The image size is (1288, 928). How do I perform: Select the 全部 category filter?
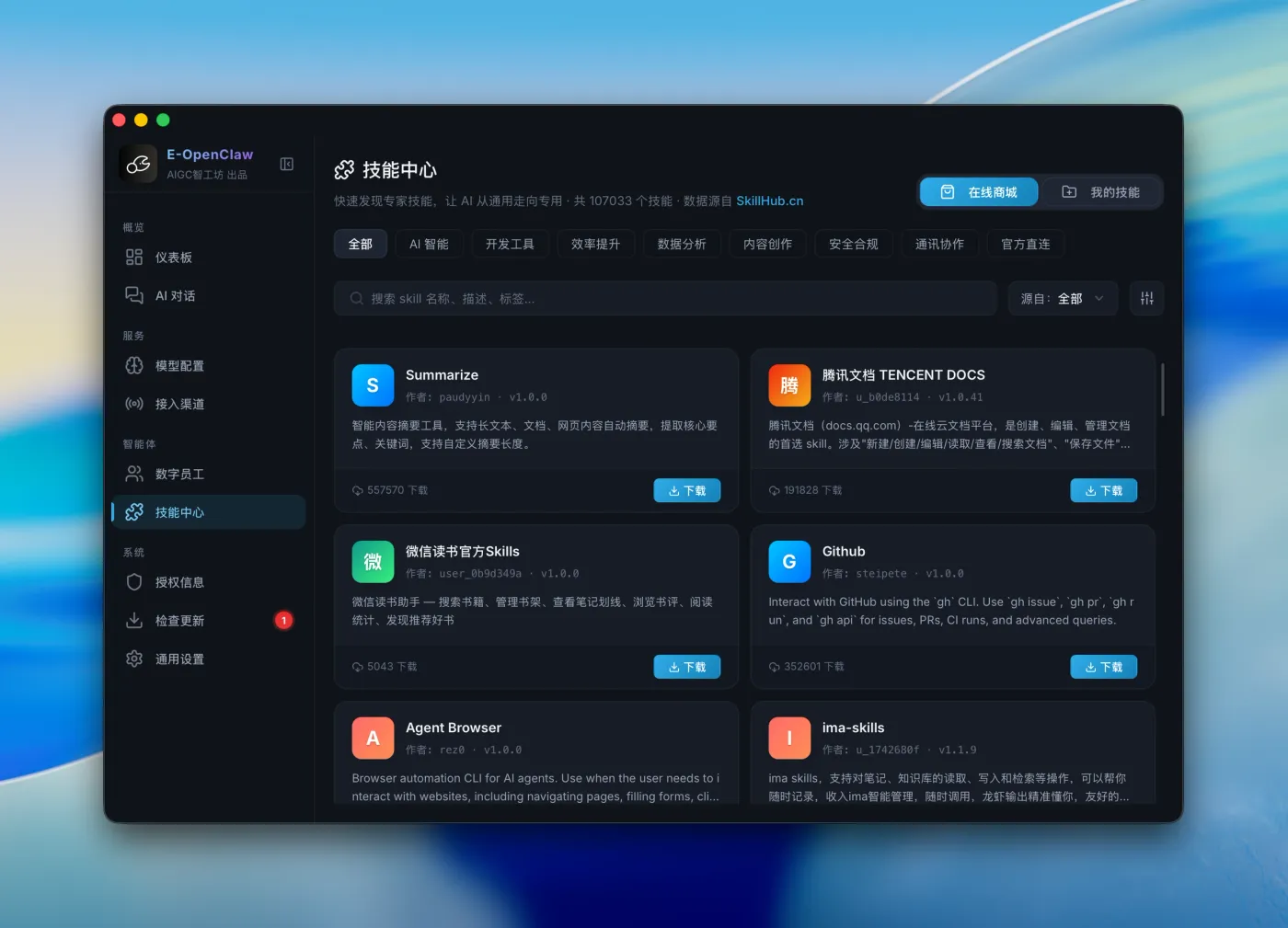click(360, 244)
